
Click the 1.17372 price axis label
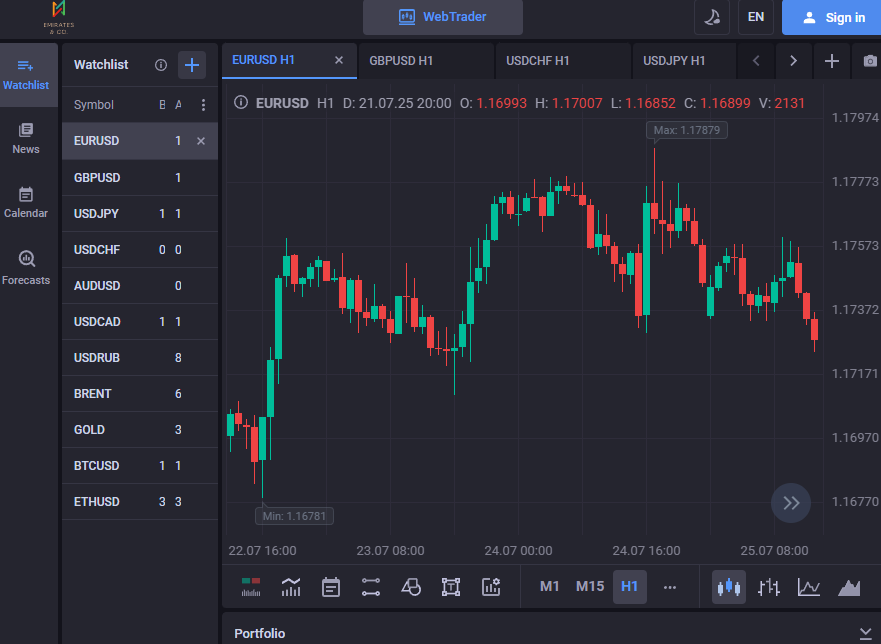pos(855,310)
